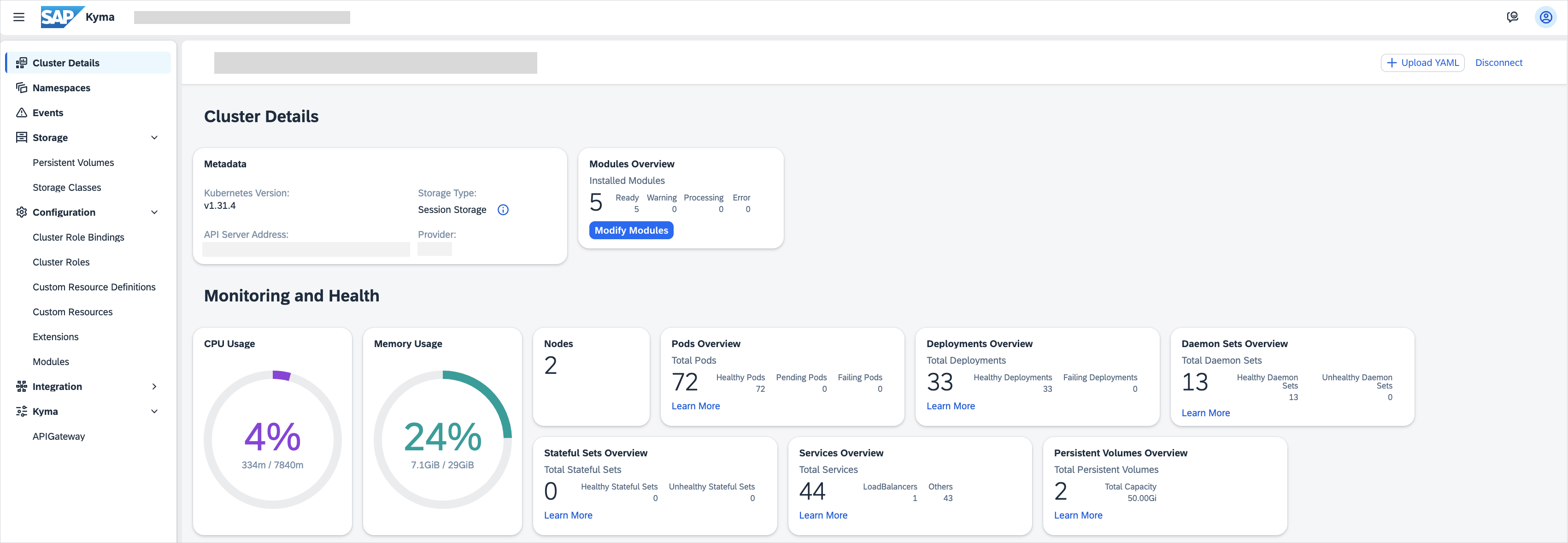Expand the Integration section

(x=155, y=386)
